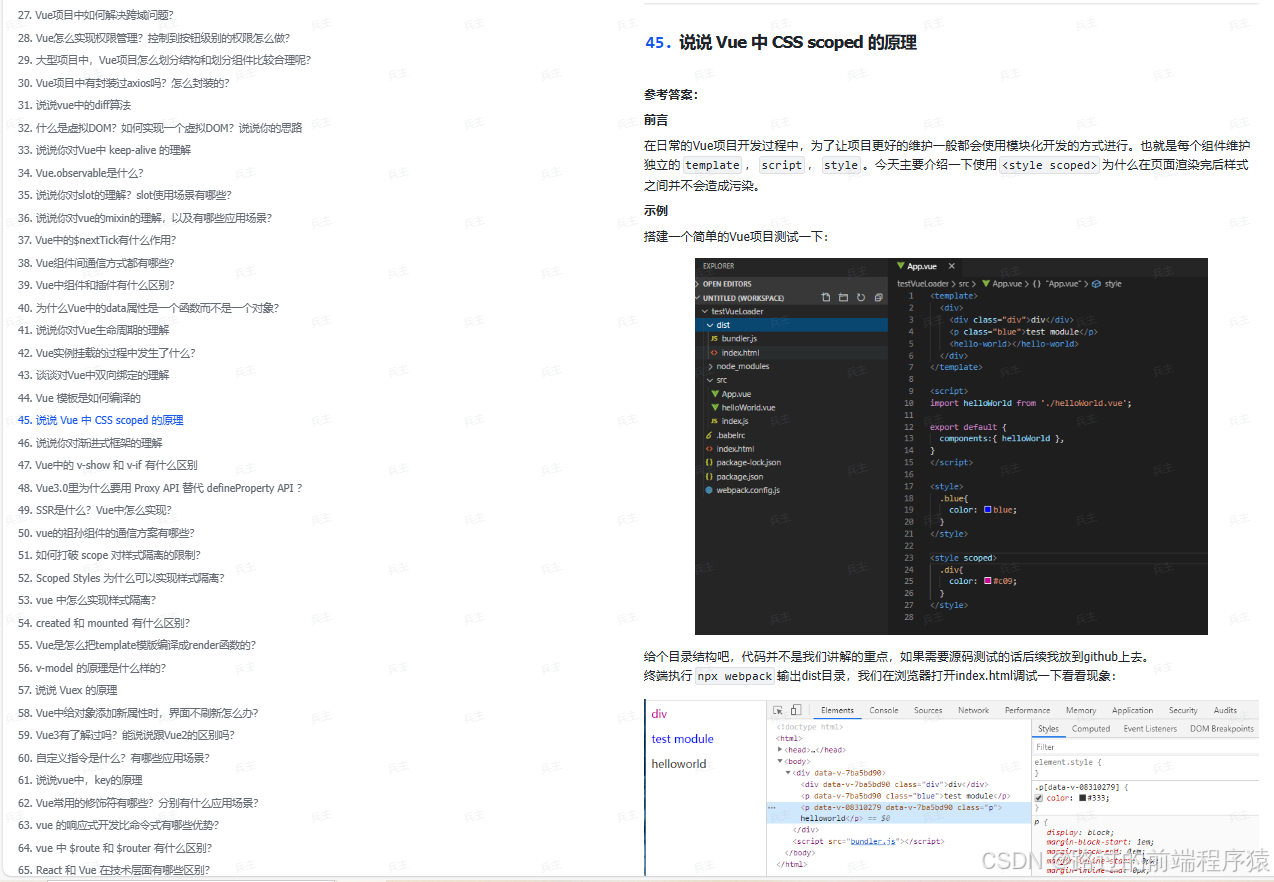Expand the head node in DevTools

780,749
